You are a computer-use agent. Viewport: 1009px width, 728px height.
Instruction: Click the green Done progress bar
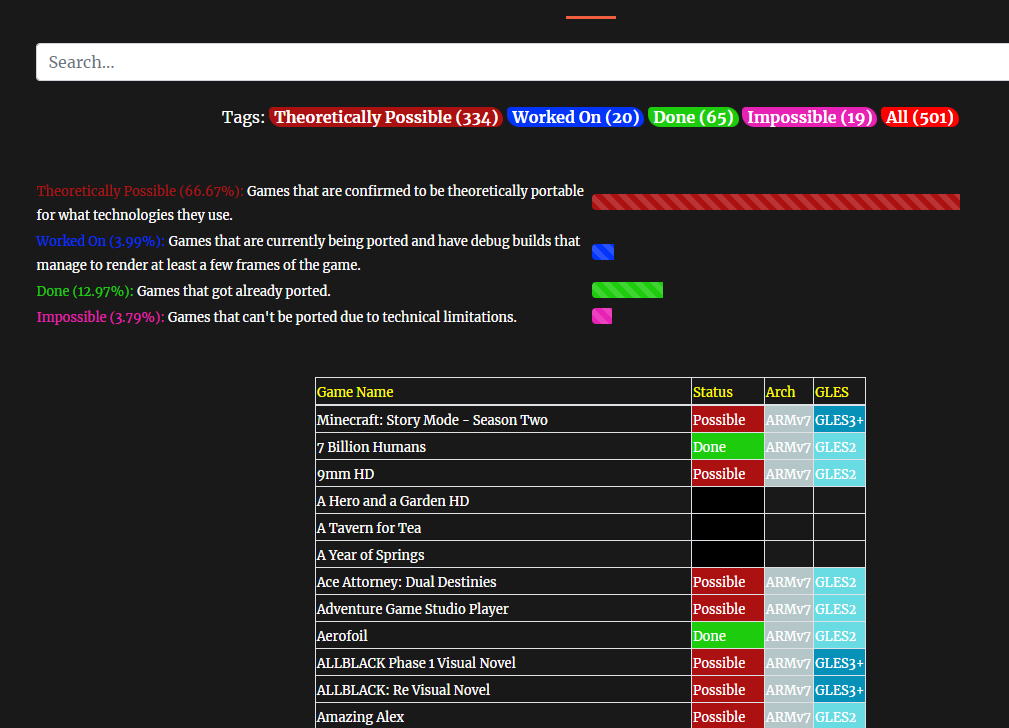627,290
